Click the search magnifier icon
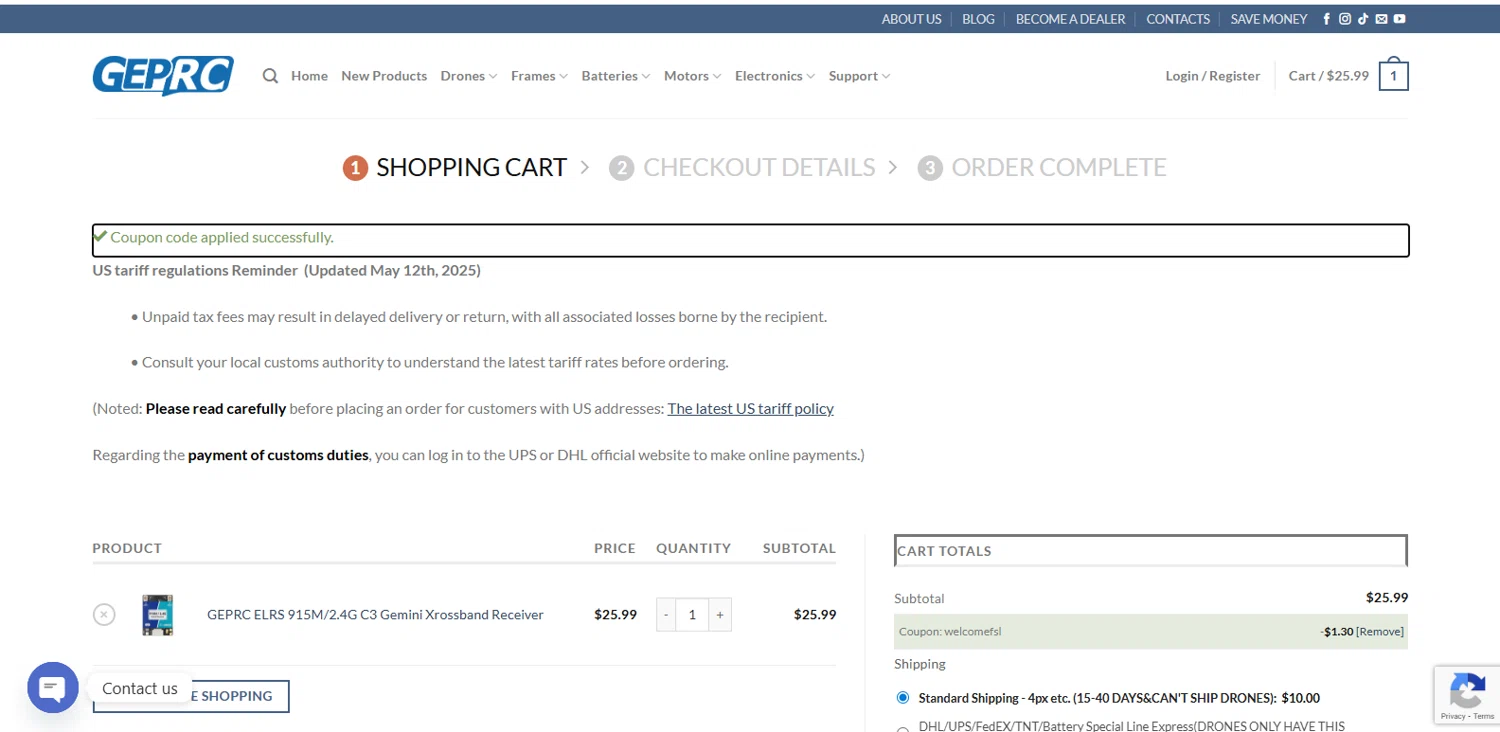This screenshot has height=732, width=1500. click(x=270, y=76)
